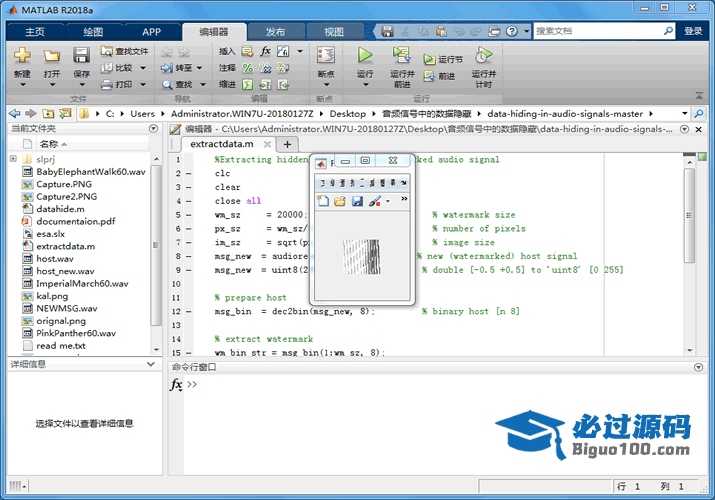
Task: Open the Open button dropdown arrow
Action: 52,85
